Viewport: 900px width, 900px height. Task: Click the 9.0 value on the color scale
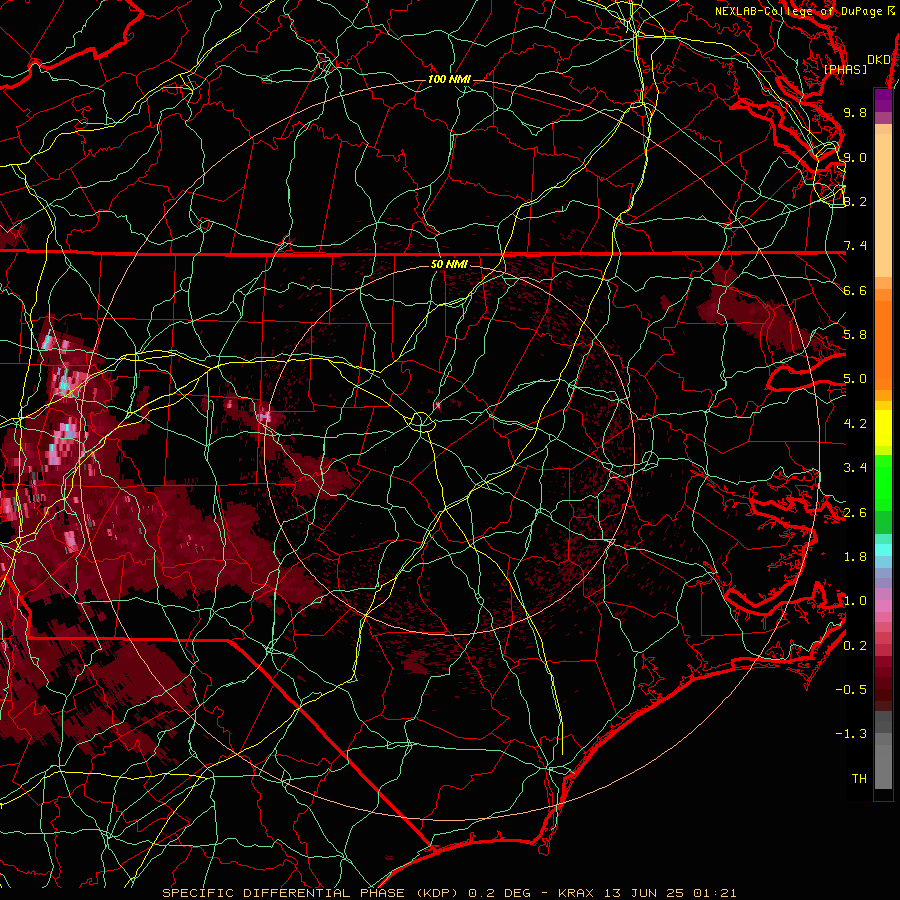(x=855, y=157)
